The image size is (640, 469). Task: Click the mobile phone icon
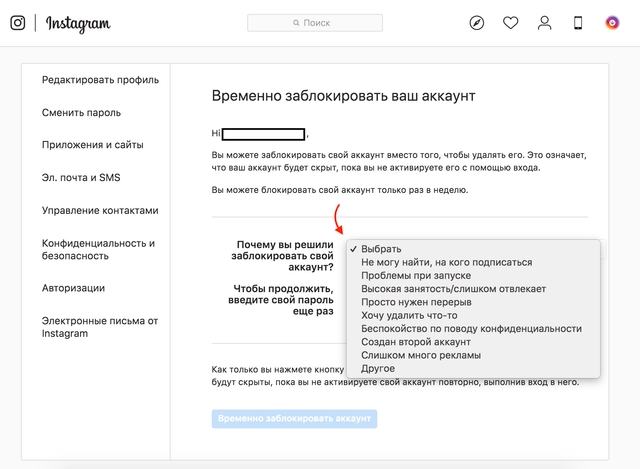[x=577, y=23]
